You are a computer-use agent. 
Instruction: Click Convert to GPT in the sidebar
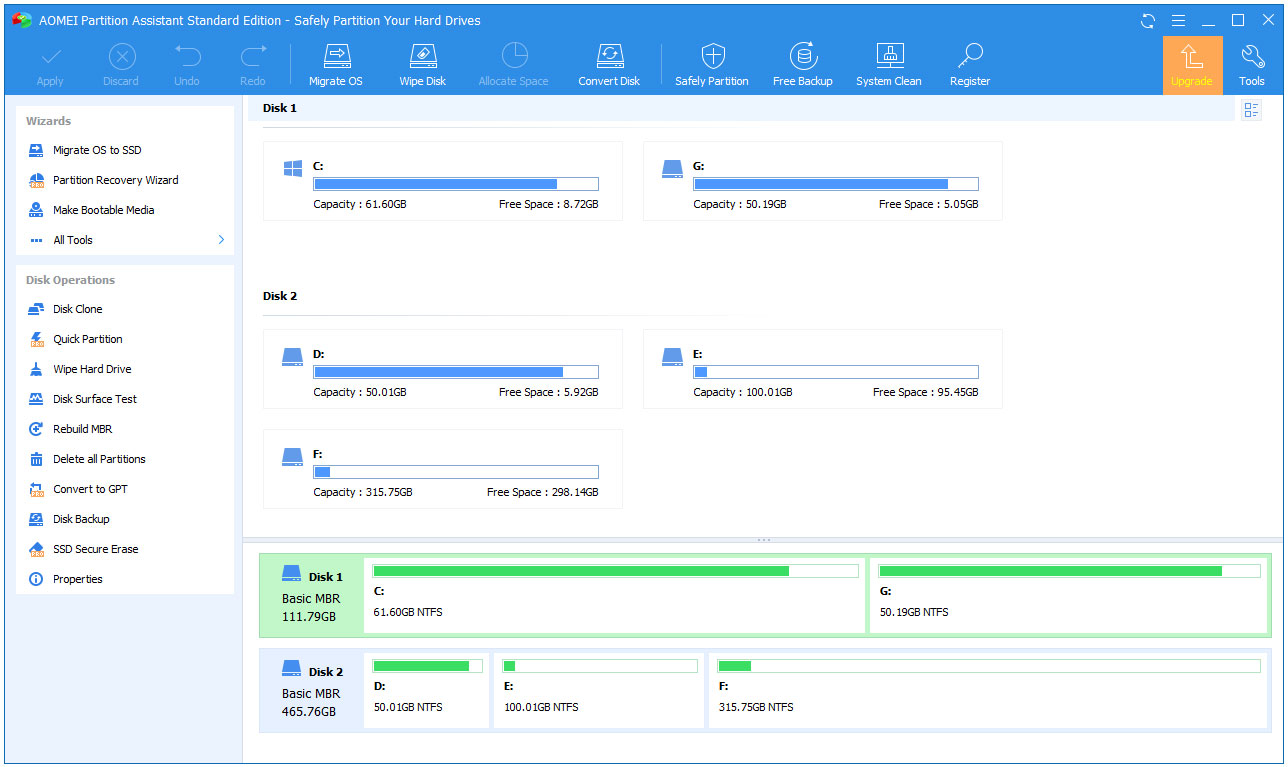tap(90, 489)
